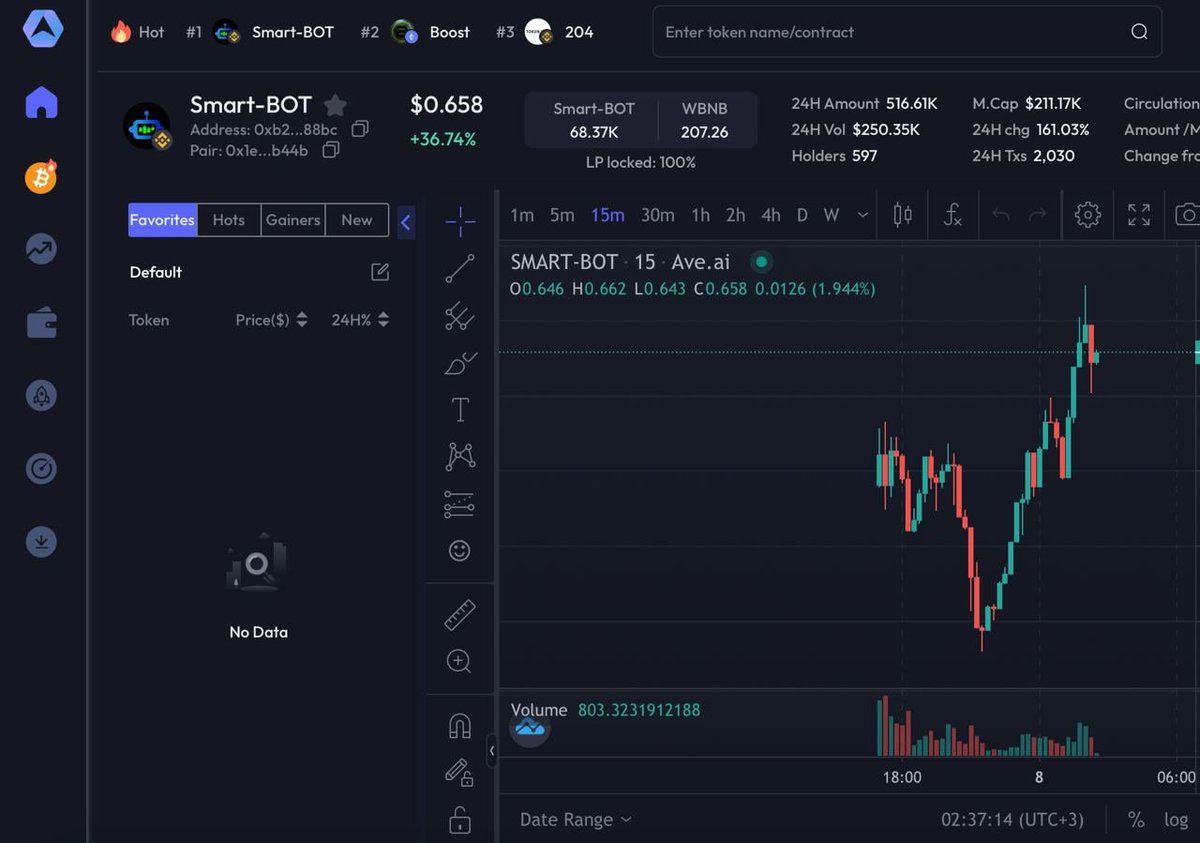Open the rocket launch sidebar icon

pyautogui.click(x=42, y=396)
